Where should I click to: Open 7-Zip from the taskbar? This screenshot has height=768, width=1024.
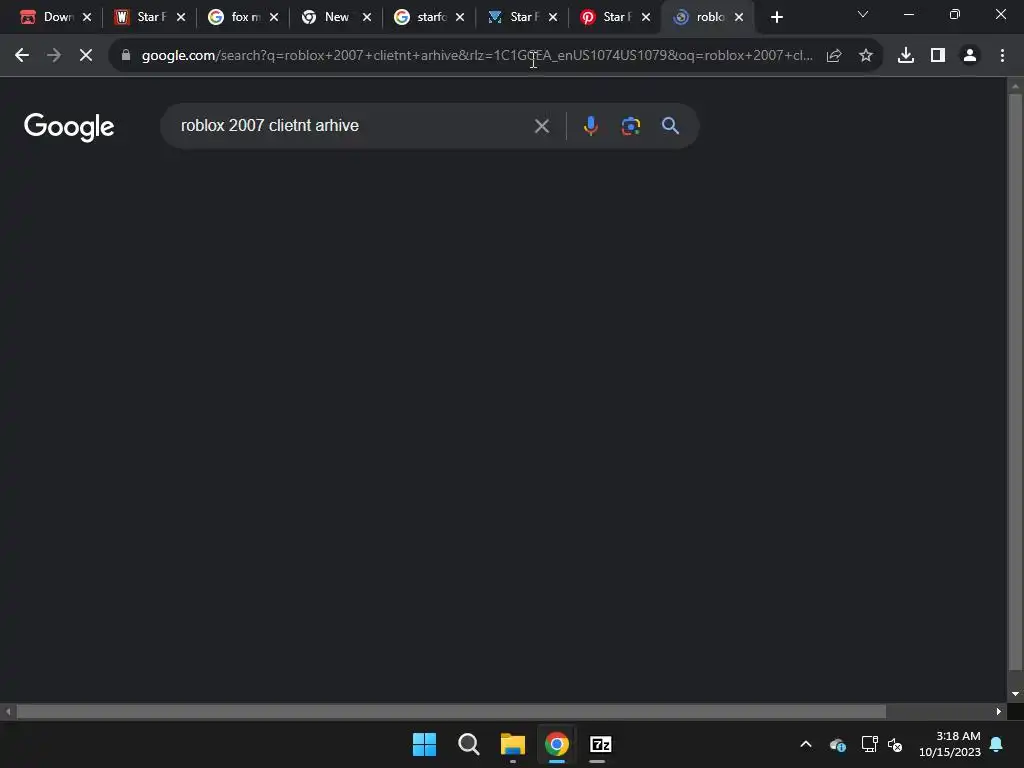pos(600,744)
